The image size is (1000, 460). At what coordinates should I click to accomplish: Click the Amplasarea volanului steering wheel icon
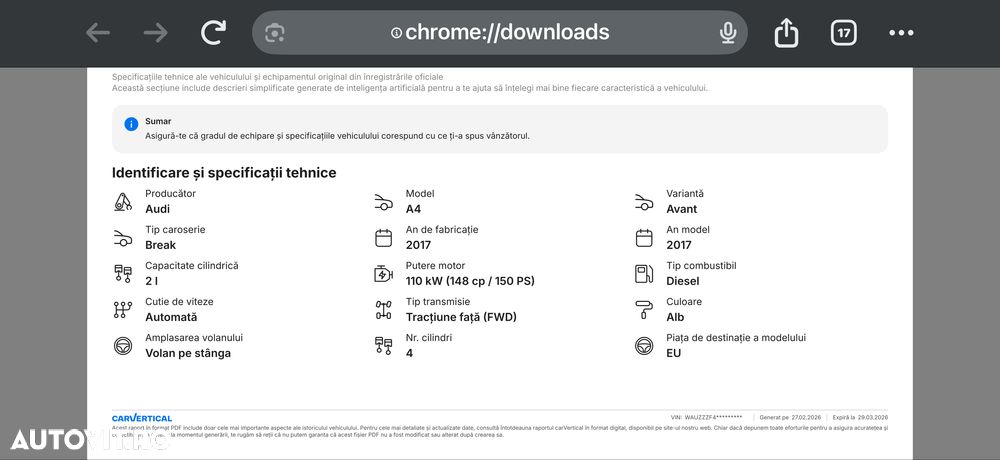click(122, 346)
